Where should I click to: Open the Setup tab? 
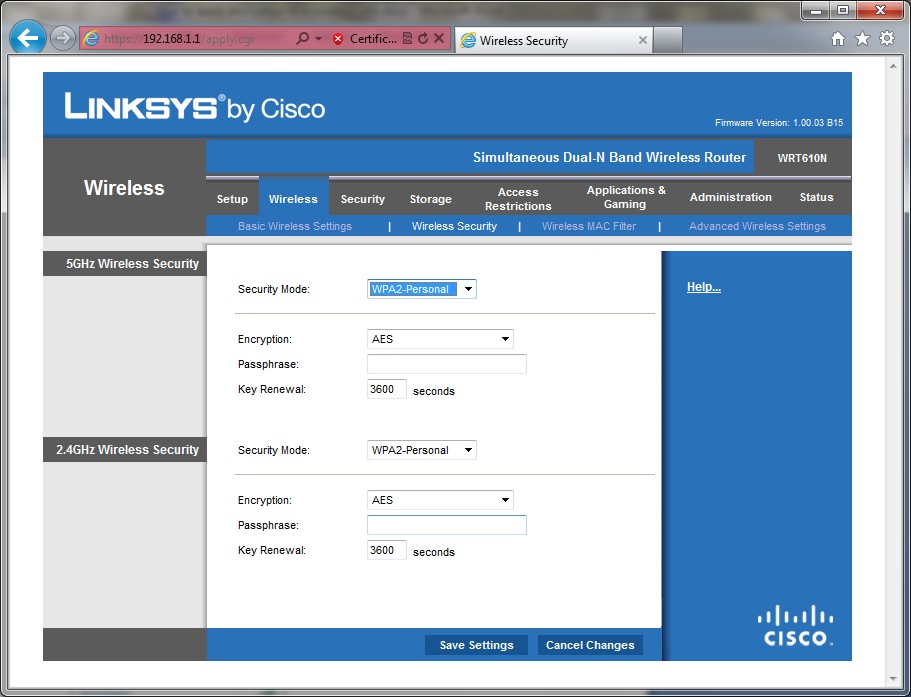232,199
